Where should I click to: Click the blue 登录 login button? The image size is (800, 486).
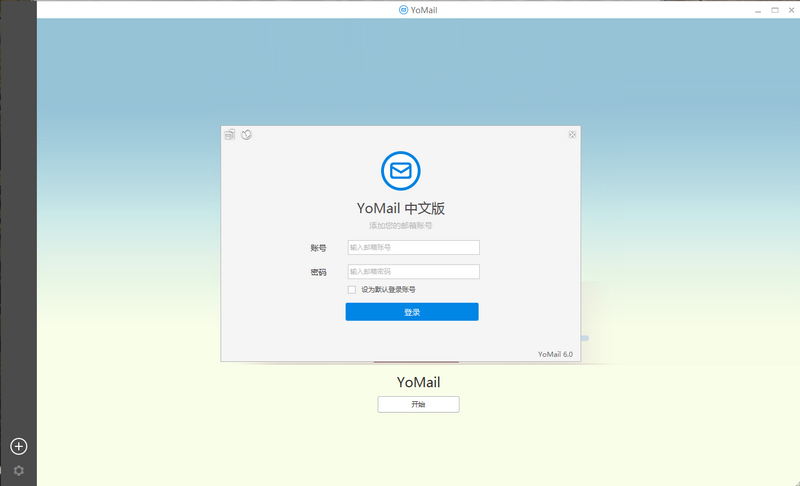click(412, 312)
